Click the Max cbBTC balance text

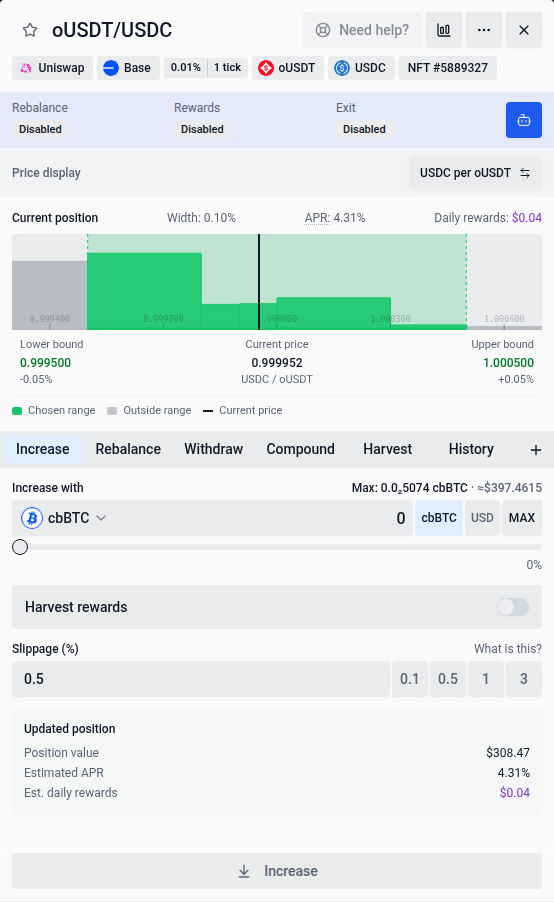(x=410, y=488)
